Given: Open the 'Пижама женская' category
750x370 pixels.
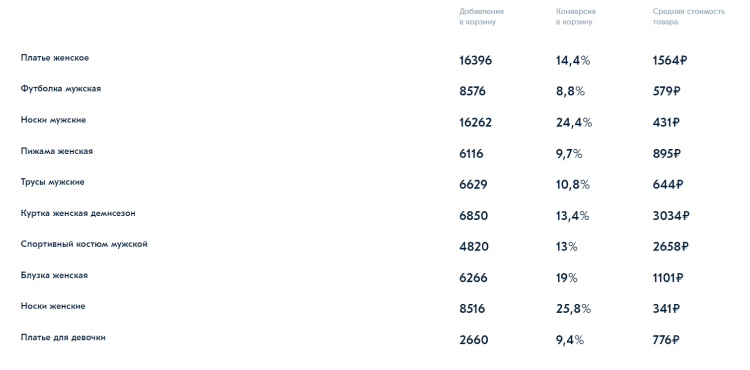Looking at the screenshot, I should coord(56,151).
